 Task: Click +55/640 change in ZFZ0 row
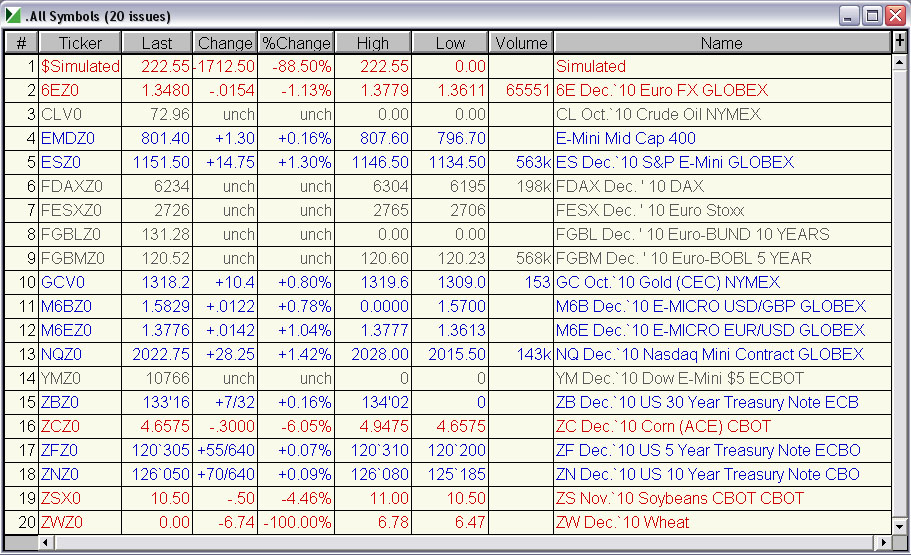point(226,450)
